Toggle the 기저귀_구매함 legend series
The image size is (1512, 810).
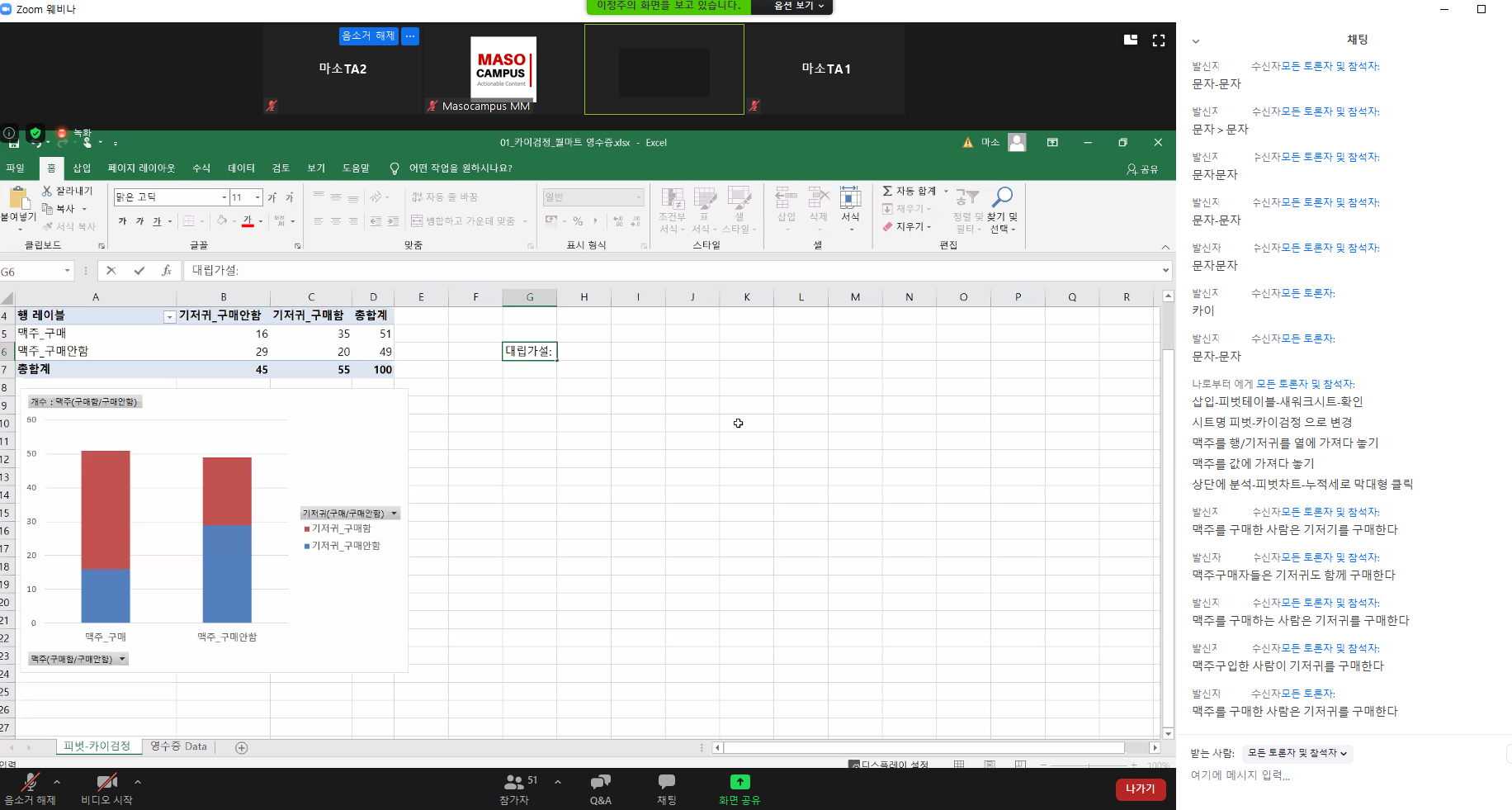[340, 528]
